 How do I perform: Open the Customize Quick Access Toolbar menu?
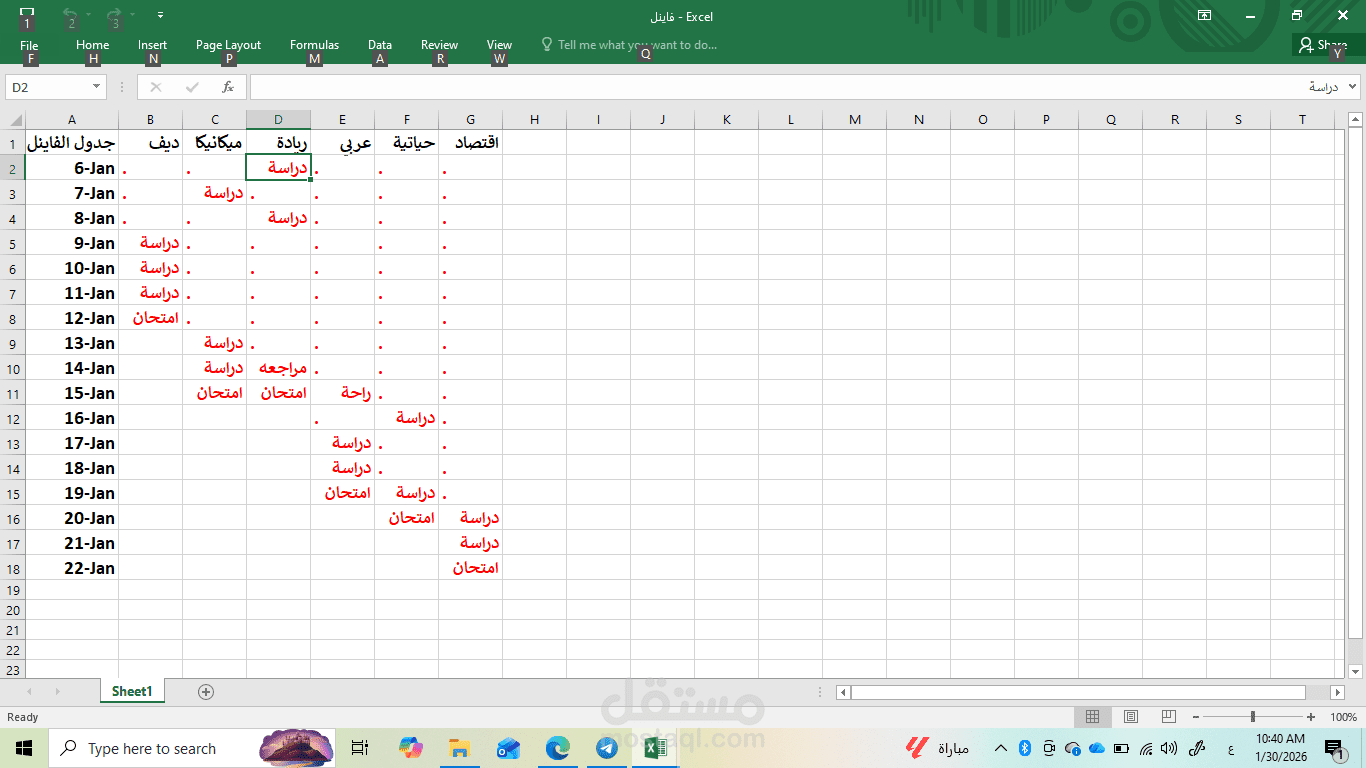[x=161, y=15]
